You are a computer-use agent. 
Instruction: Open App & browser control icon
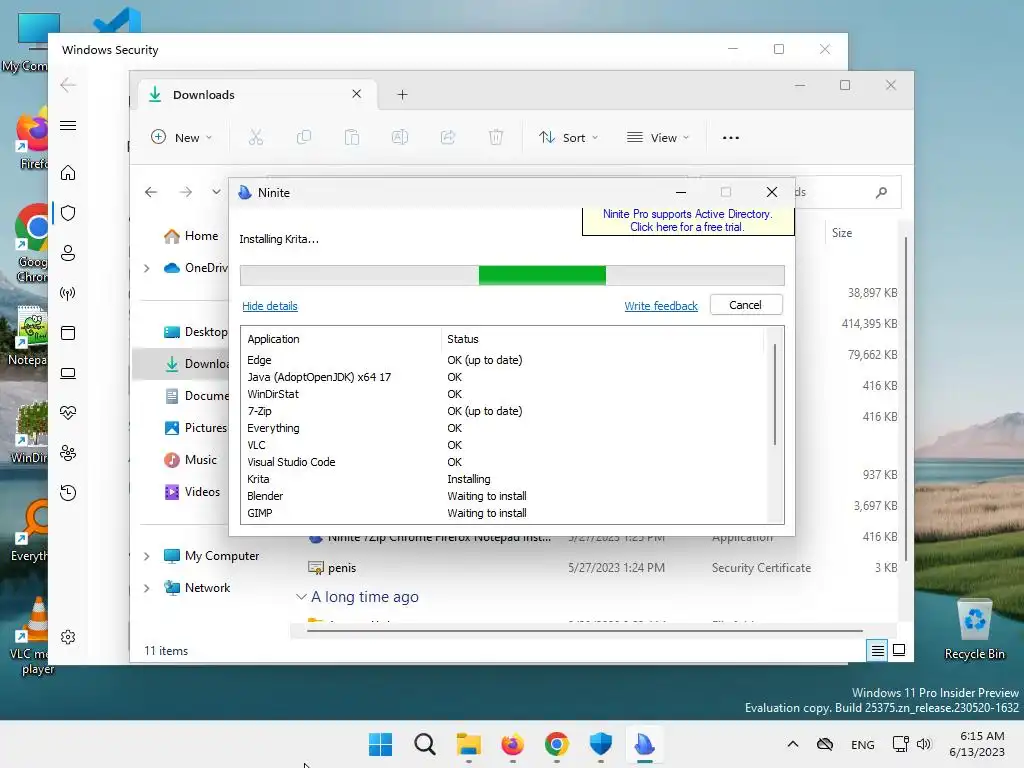pyautogui.click(x=68, y=333)
